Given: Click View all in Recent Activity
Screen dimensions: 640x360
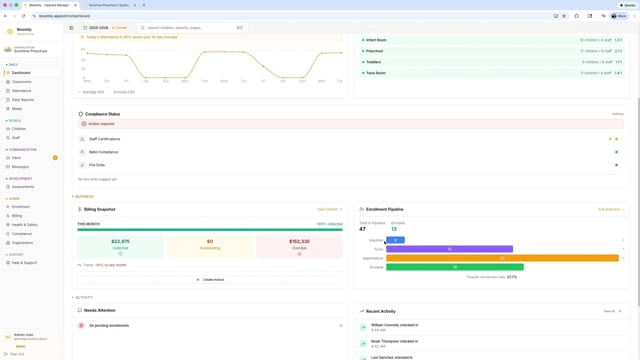Looking at the screenshot, I should (x=612, y=311).
